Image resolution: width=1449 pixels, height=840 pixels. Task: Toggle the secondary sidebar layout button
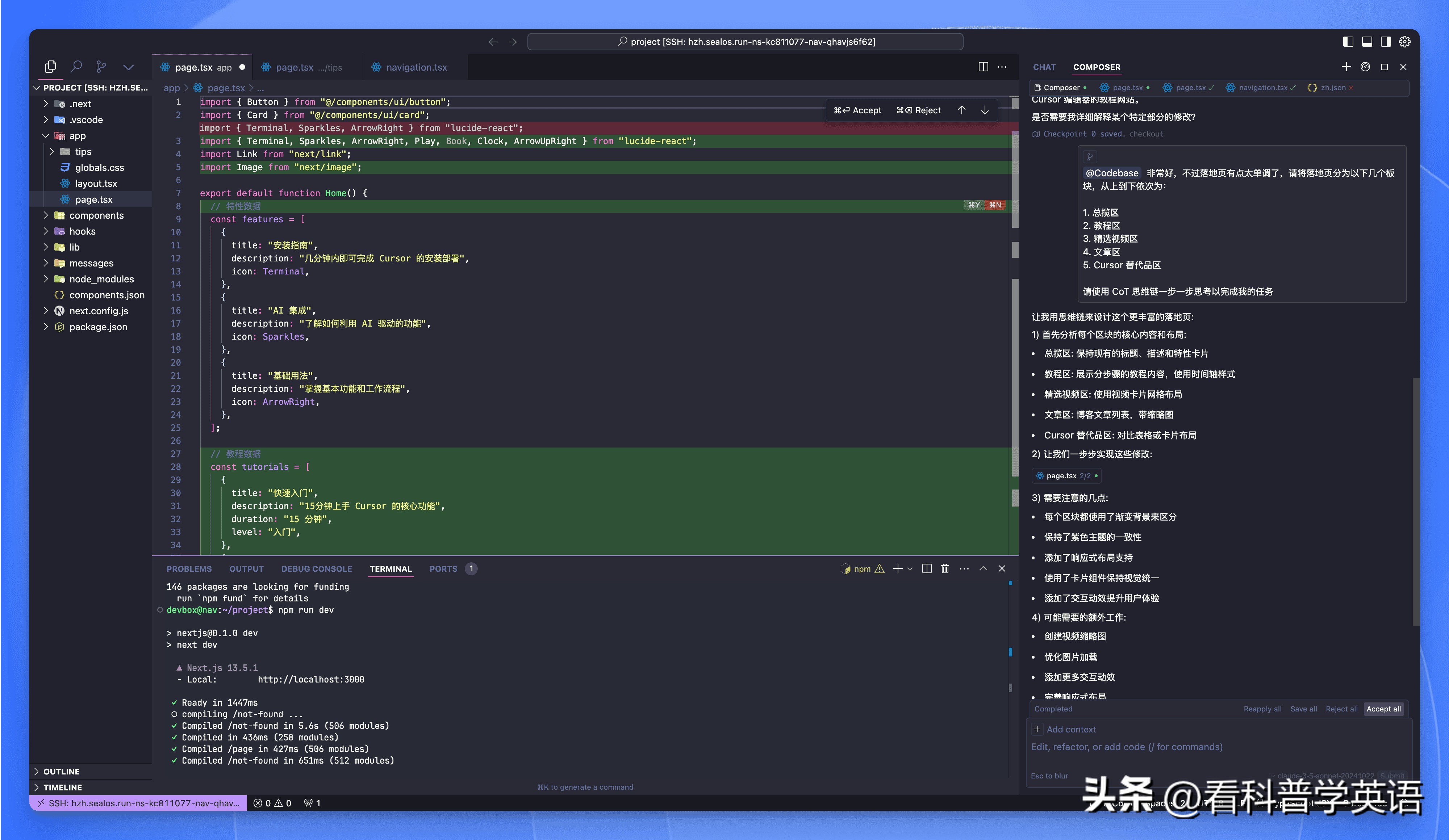click(1386, 41)
